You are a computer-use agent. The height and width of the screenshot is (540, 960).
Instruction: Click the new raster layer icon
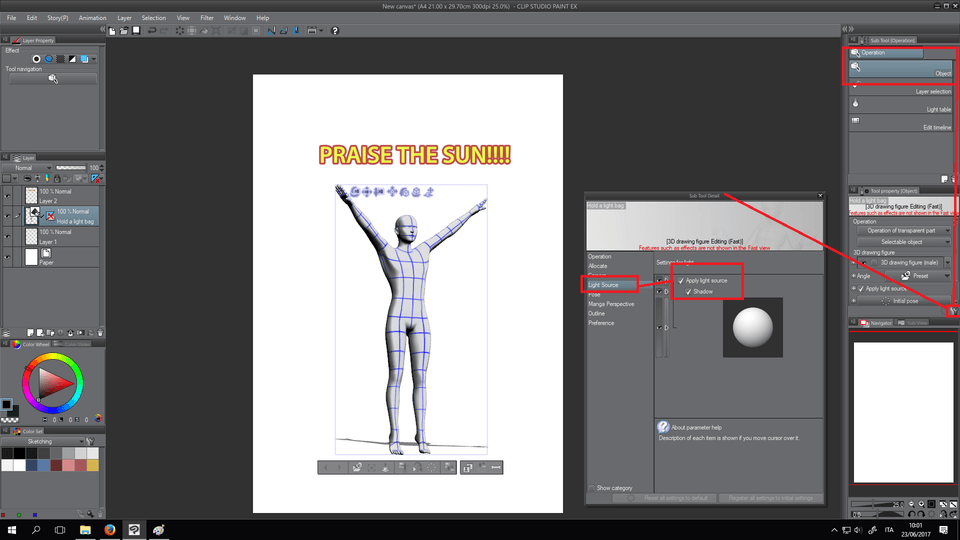pyautogui.click(x=30, y=333)
